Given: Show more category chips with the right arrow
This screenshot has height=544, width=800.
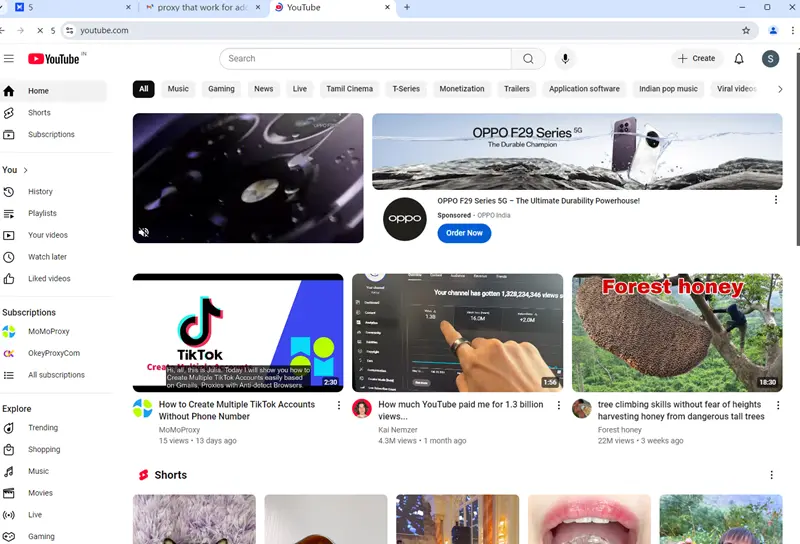Looking at the screenshot, I should (780, 89).
